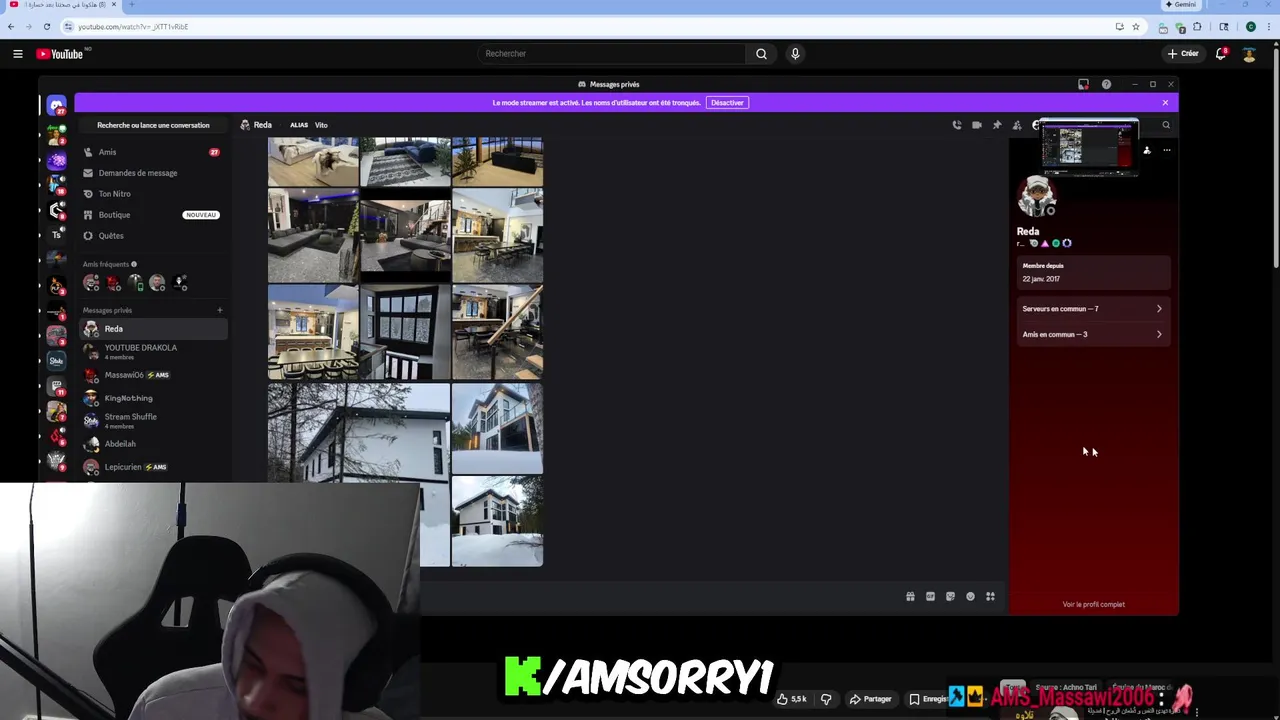Open Abdellah conversation
This screenshot has width=1280, height=720.
[153, 444]
